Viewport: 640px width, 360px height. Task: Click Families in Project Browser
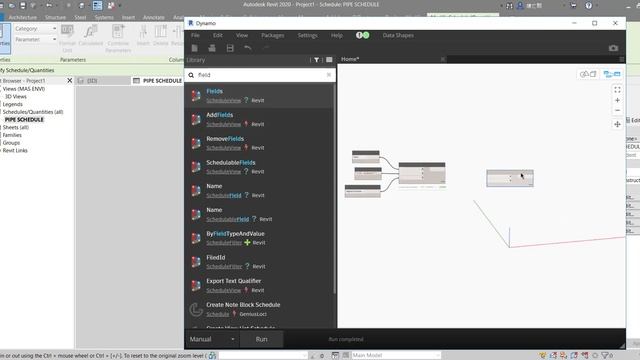(x=12, y=135)
